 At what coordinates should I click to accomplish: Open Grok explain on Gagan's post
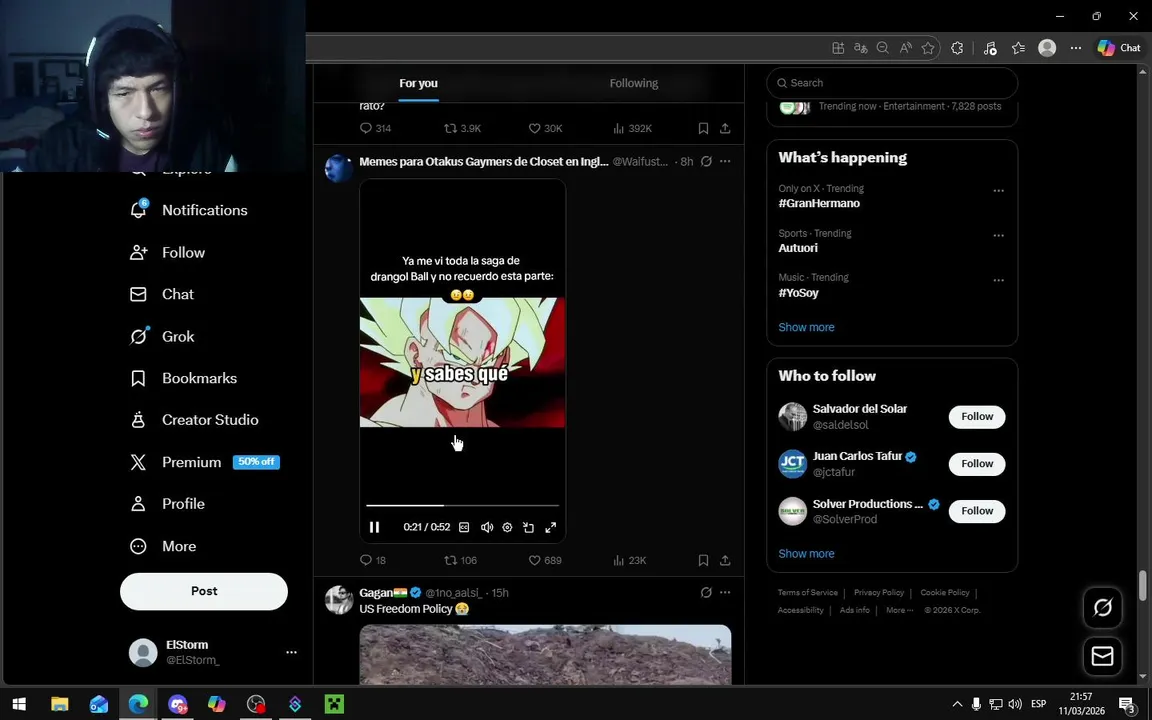pyautogui.click(x=706, y=593)
